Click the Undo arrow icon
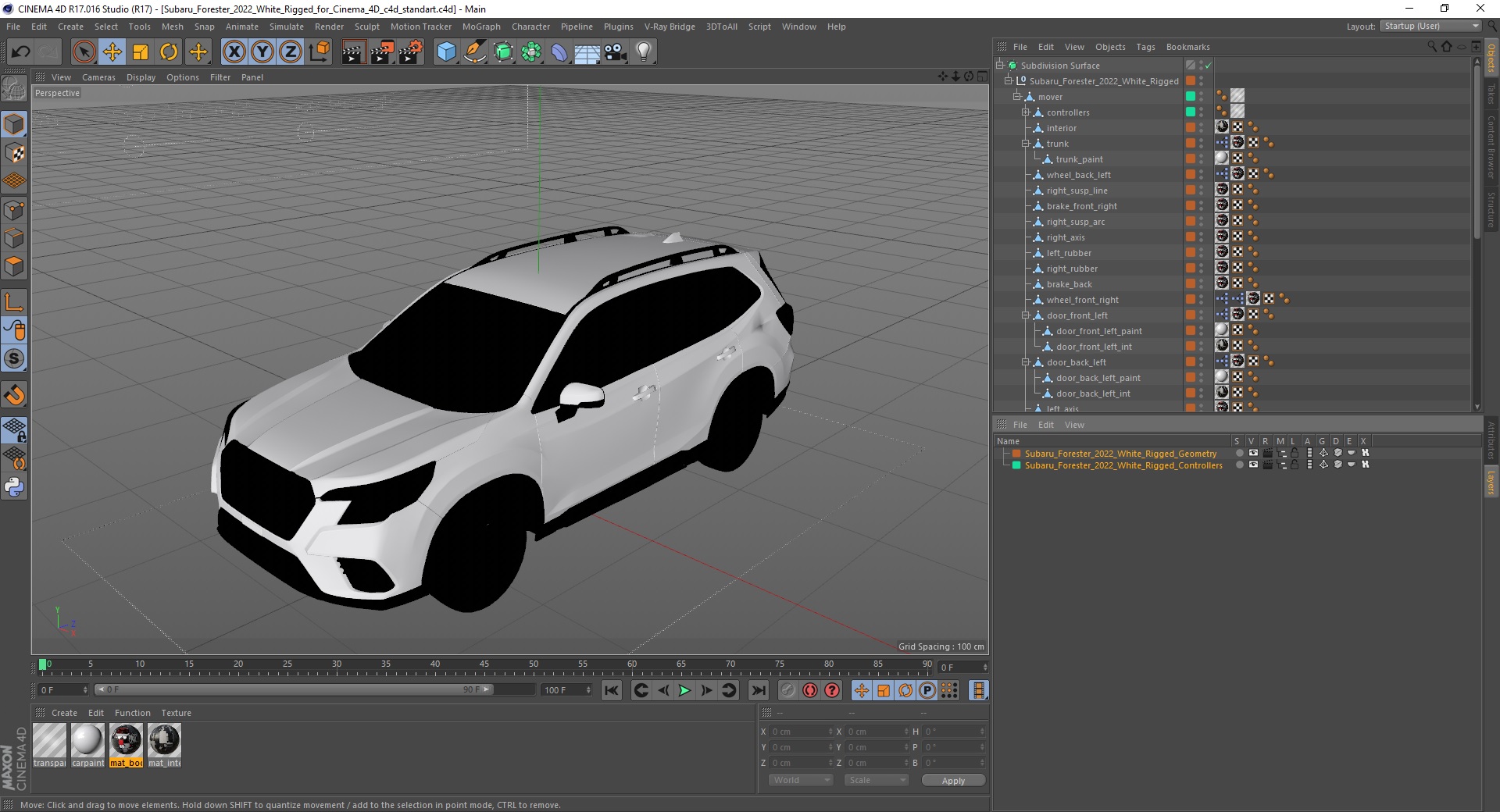Image resolution: width=1500 pixels, height=812 pixels. 21,52
